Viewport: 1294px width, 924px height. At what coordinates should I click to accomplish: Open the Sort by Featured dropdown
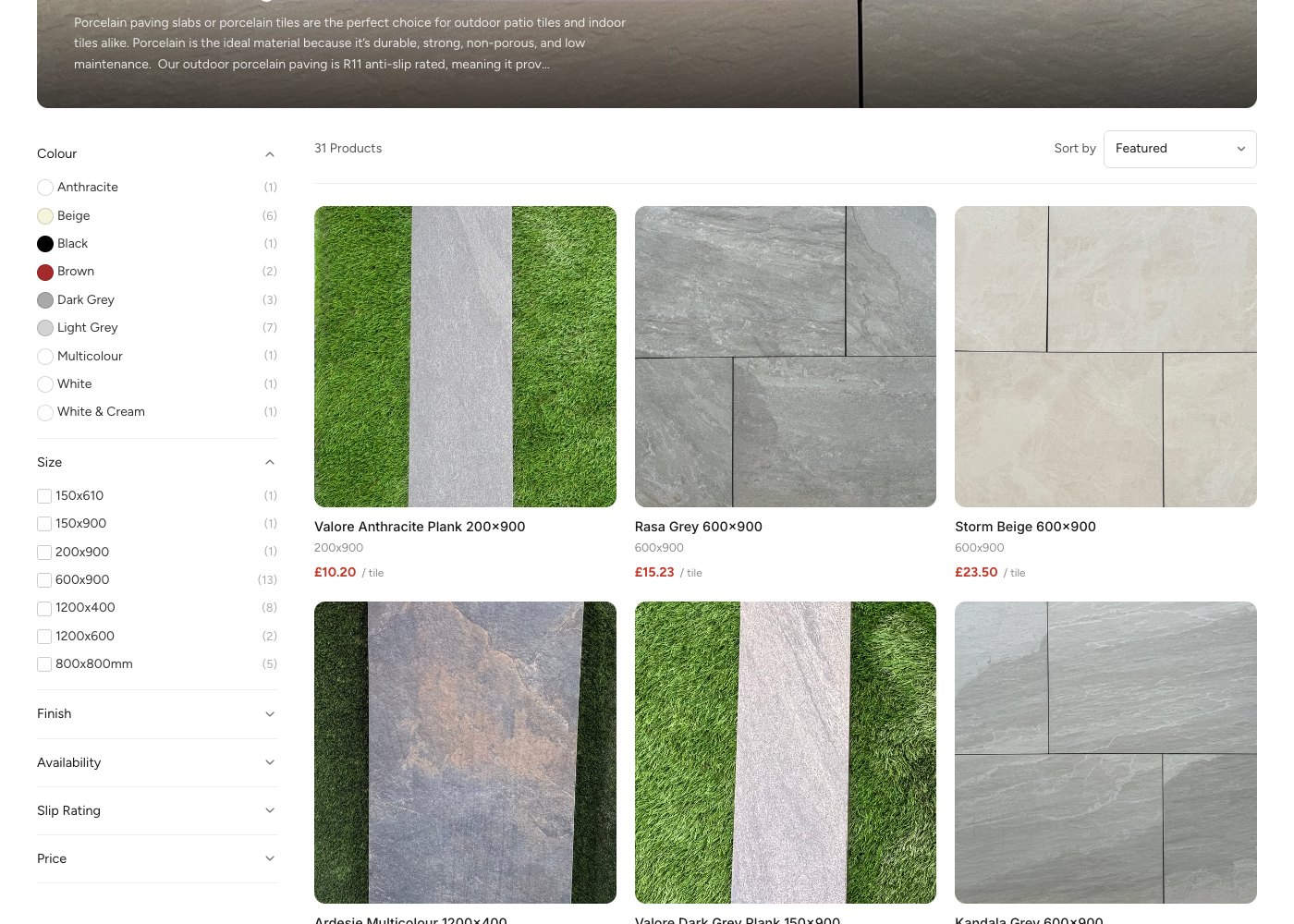[1179, 149]
